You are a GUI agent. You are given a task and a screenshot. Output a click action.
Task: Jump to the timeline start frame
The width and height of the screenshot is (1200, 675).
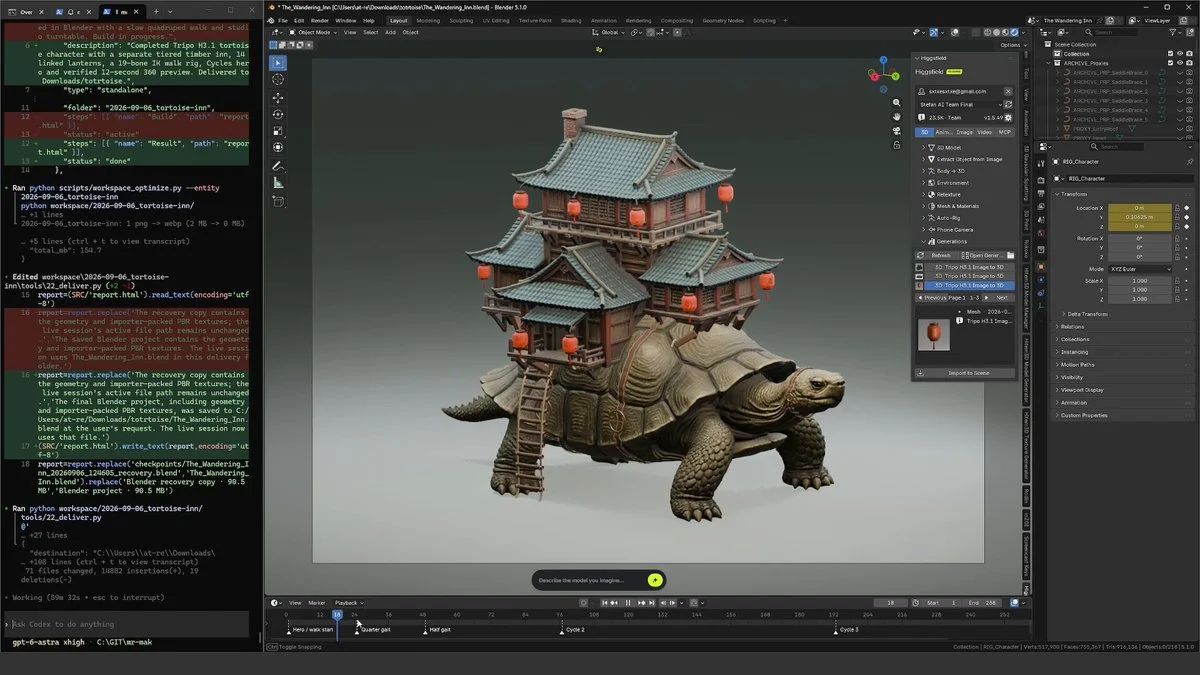click(604, 603)
